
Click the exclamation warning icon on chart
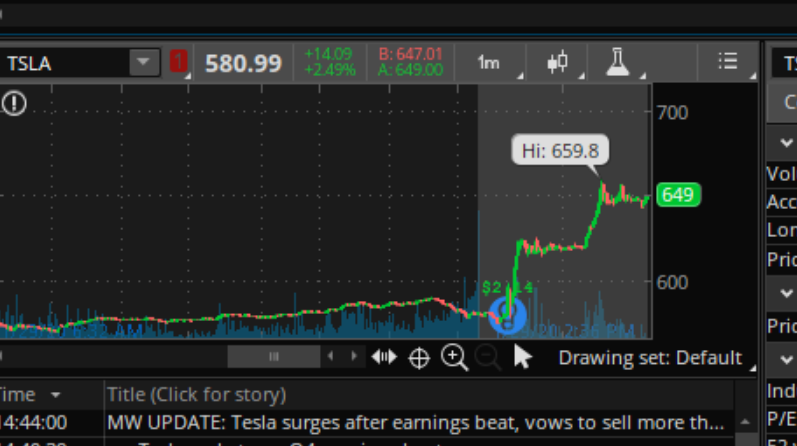click(x=14, y=103)
